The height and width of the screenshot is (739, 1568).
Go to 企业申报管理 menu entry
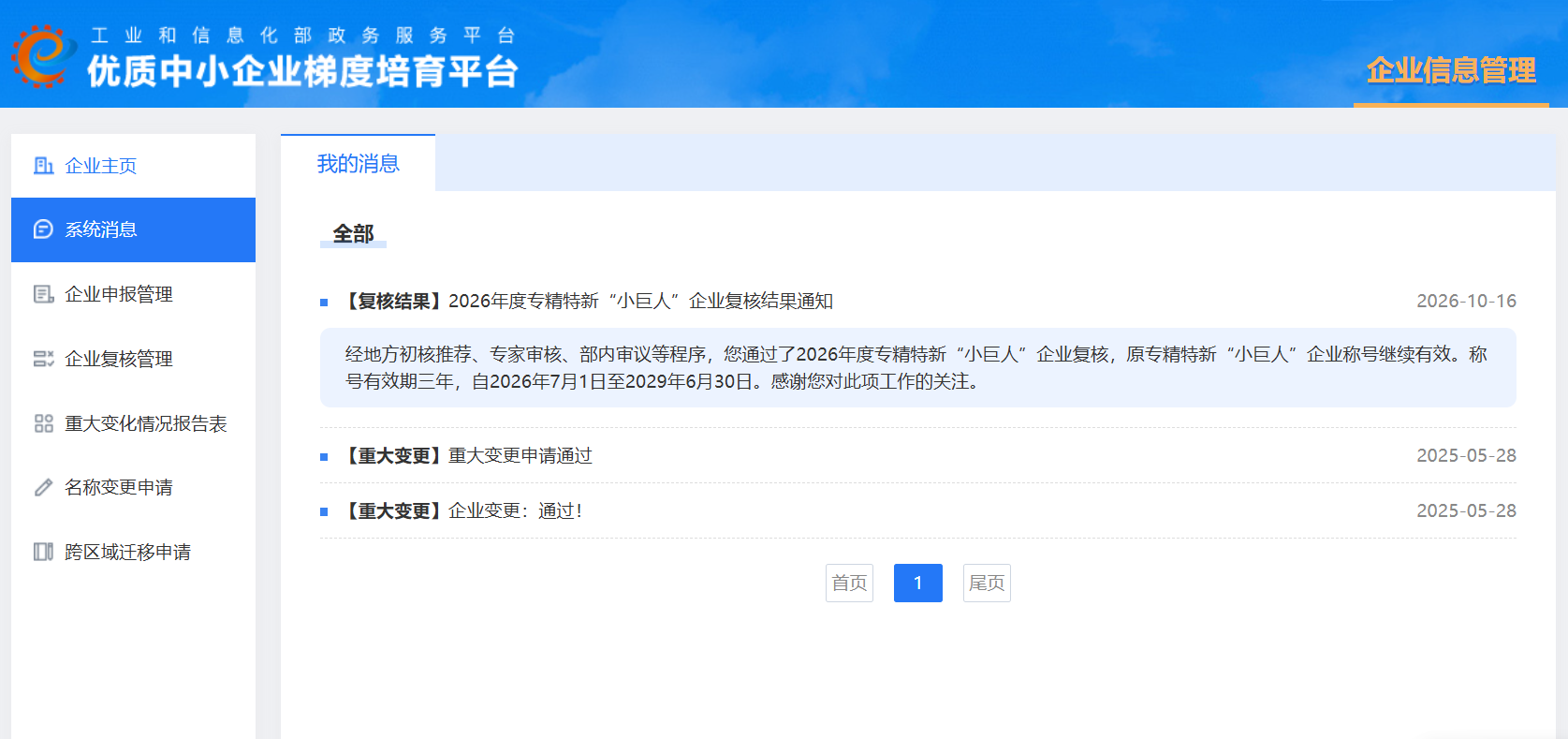coord(133,294)
